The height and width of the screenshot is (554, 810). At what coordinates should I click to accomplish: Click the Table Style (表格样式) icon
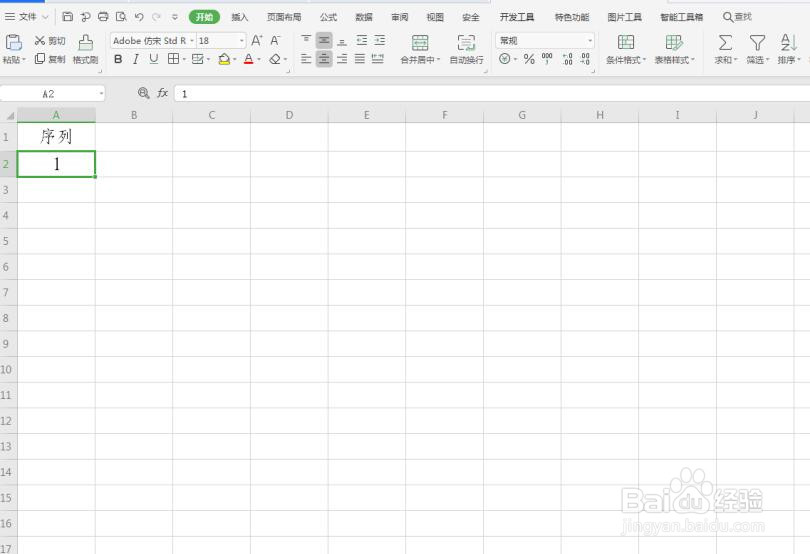pyautogui.click(x=674, y=42)
